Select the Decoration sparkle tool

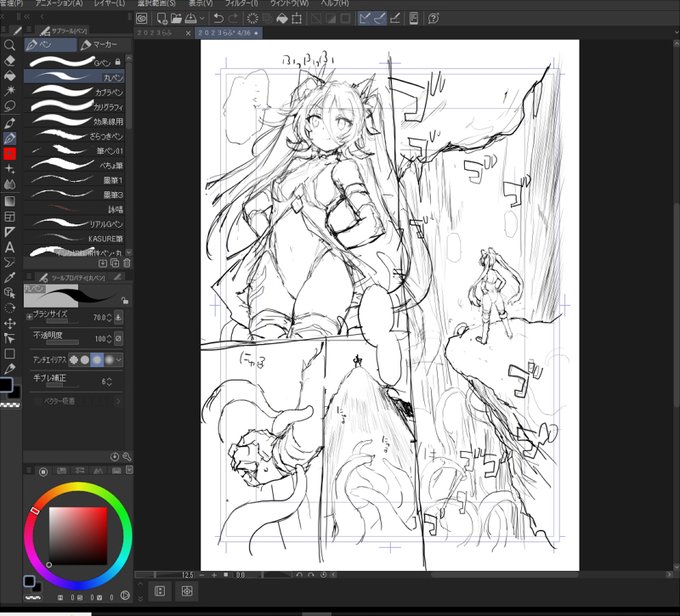coord(9,169)
